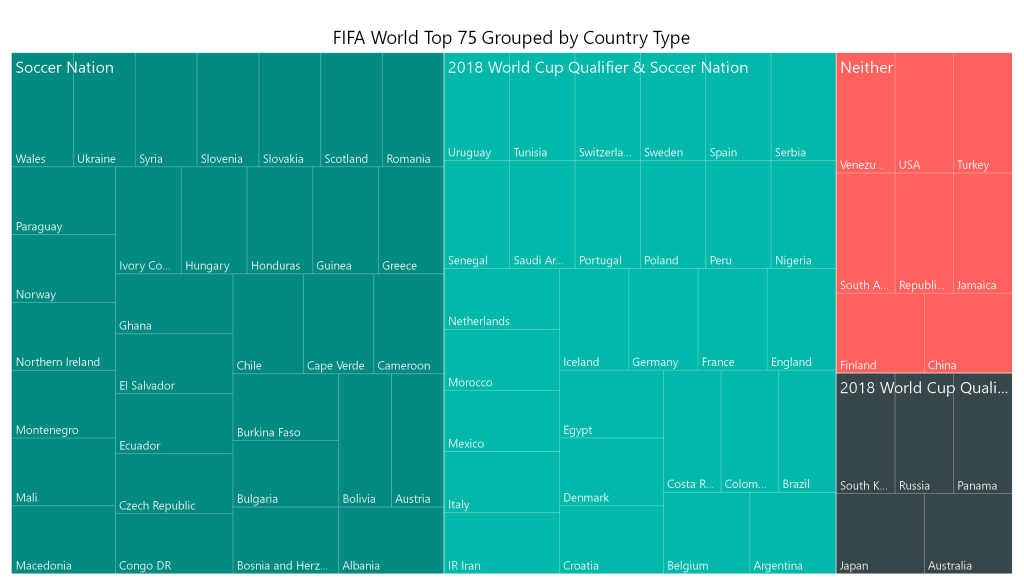The image size is (1024, 584).
Task: Click the Iceland treemap cell
Action: pos(594,319)
